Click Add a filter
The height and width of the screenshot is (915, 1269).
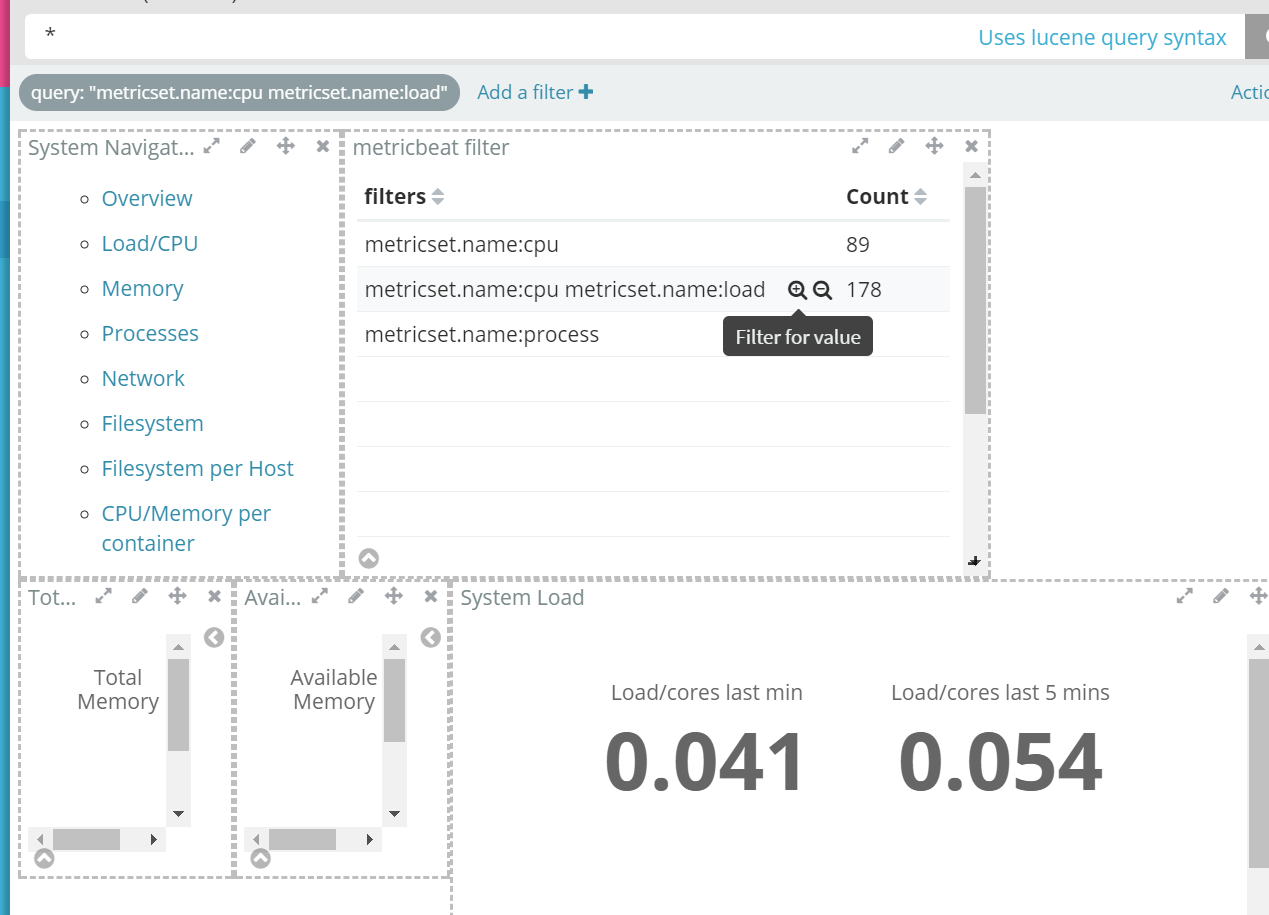click(535, 92)
